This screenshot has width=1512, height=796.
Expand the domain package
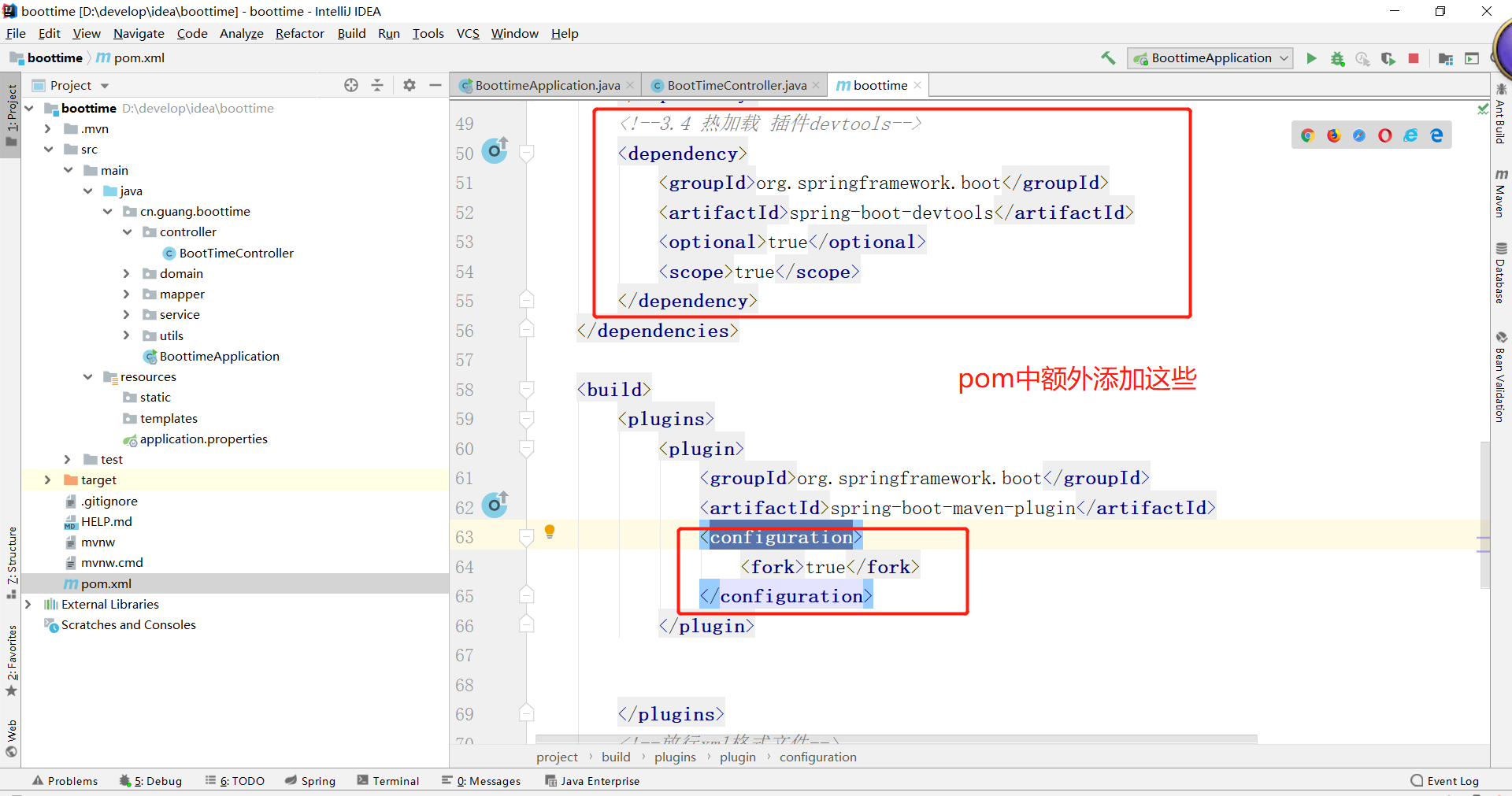126,273
